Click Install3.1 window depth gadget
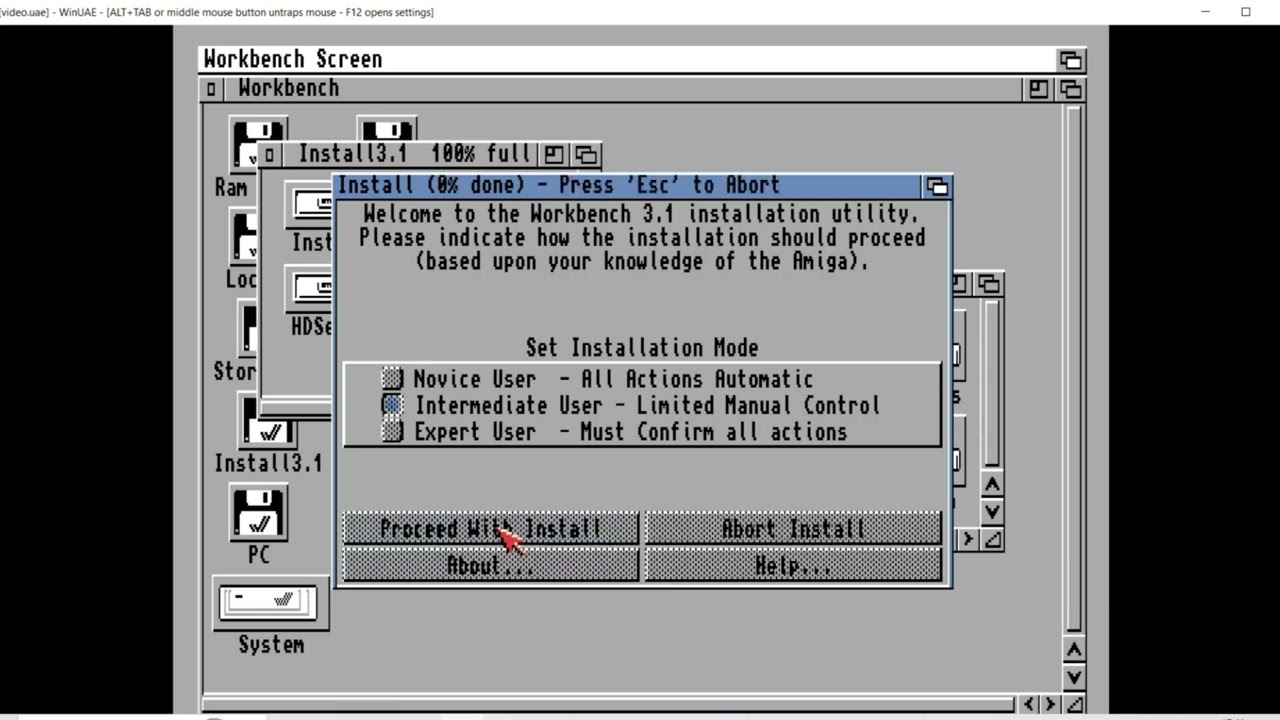Screen dimensions: 1280x720 (586, 155)
